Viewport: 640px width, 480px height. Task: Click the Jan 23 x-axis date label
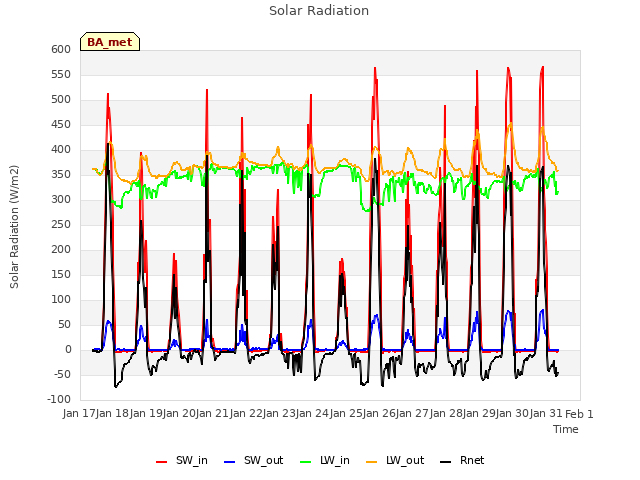tap(279, 413)
